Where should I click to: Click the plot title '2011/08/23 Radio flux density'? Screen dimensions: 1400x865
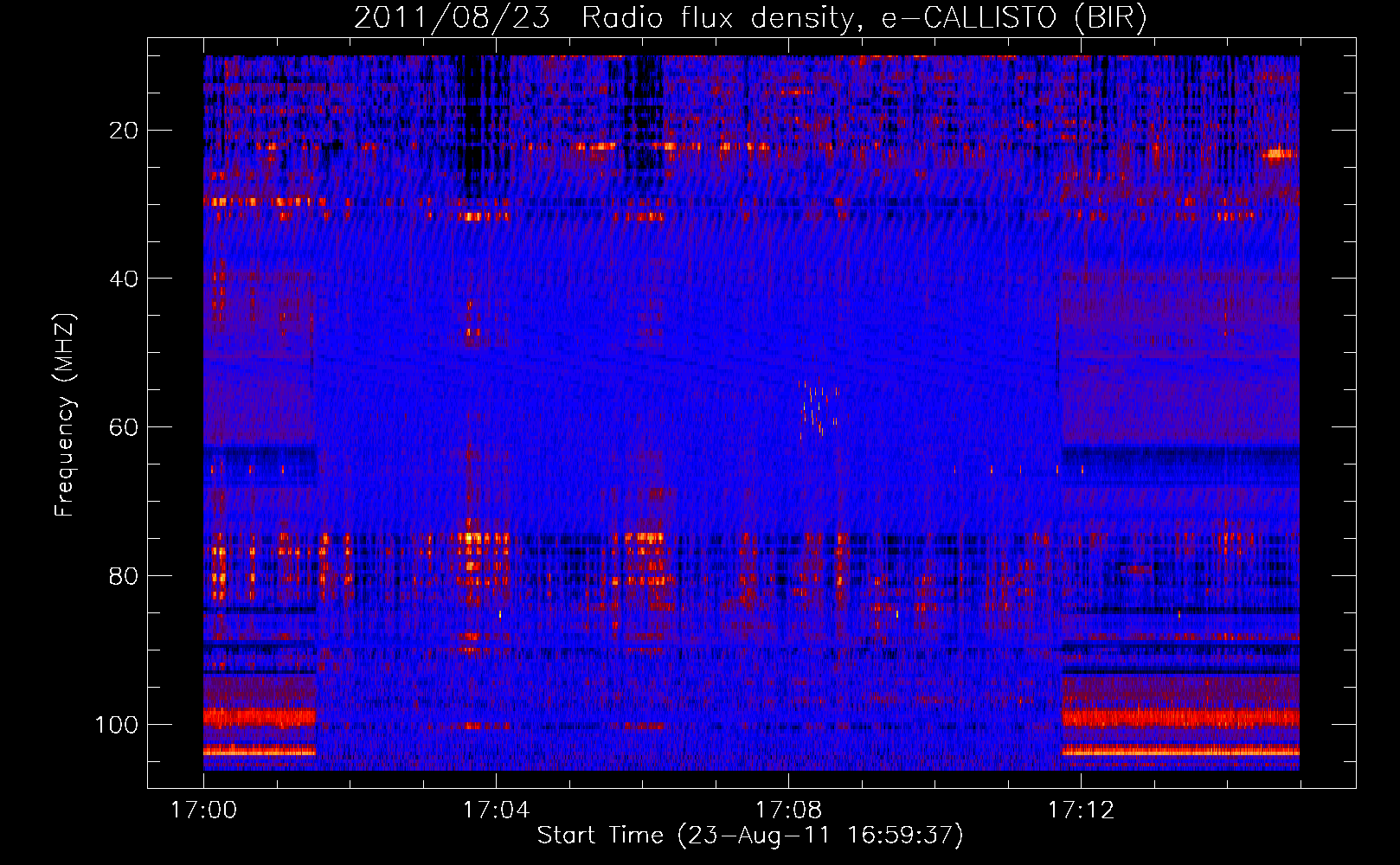750,17
